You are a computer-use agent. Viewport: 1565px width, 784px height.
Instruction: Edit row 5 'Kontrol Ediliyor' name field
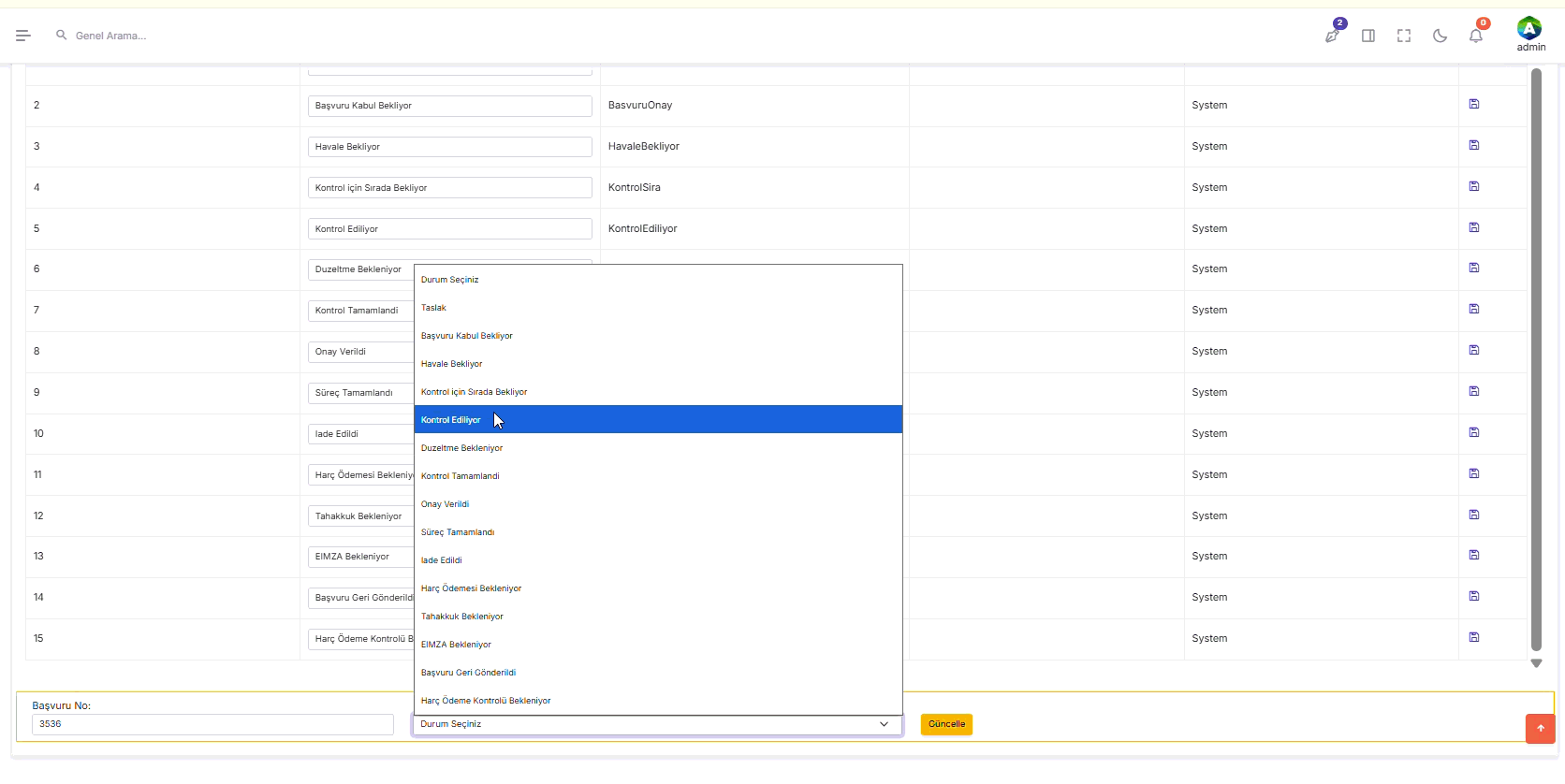pos(449,229)
